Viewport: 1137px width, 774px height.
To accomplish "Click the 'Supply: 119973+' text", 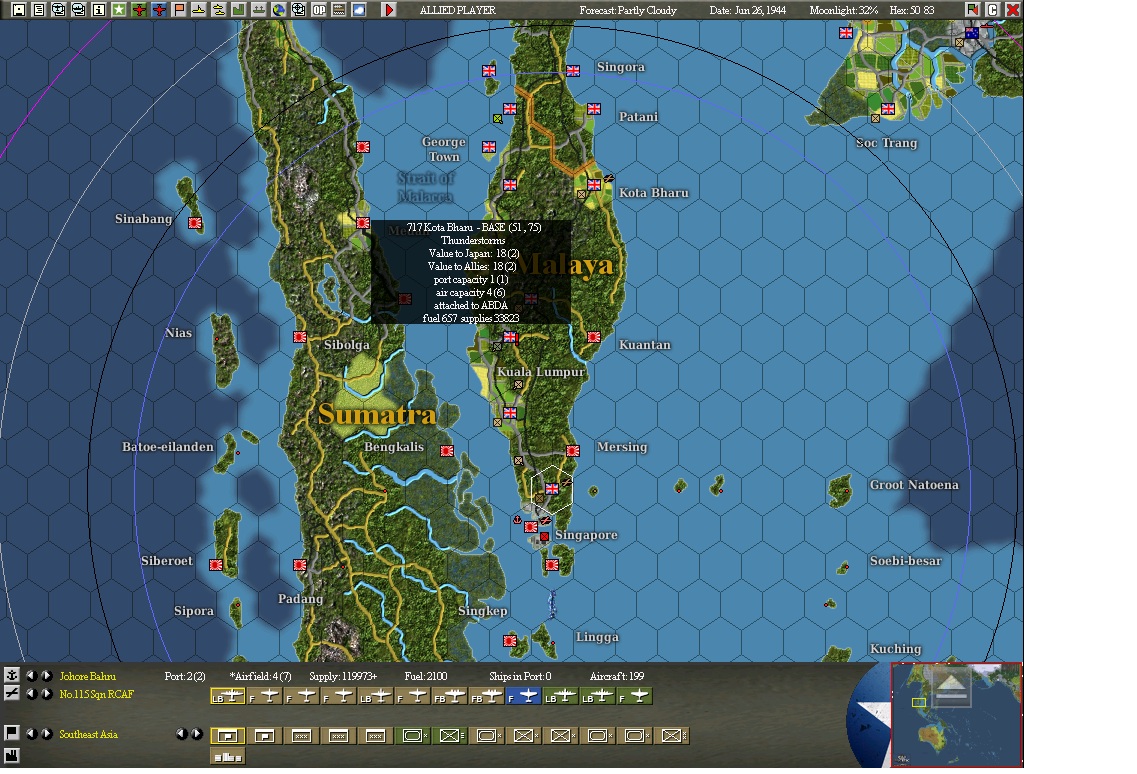I will [343, 676].
